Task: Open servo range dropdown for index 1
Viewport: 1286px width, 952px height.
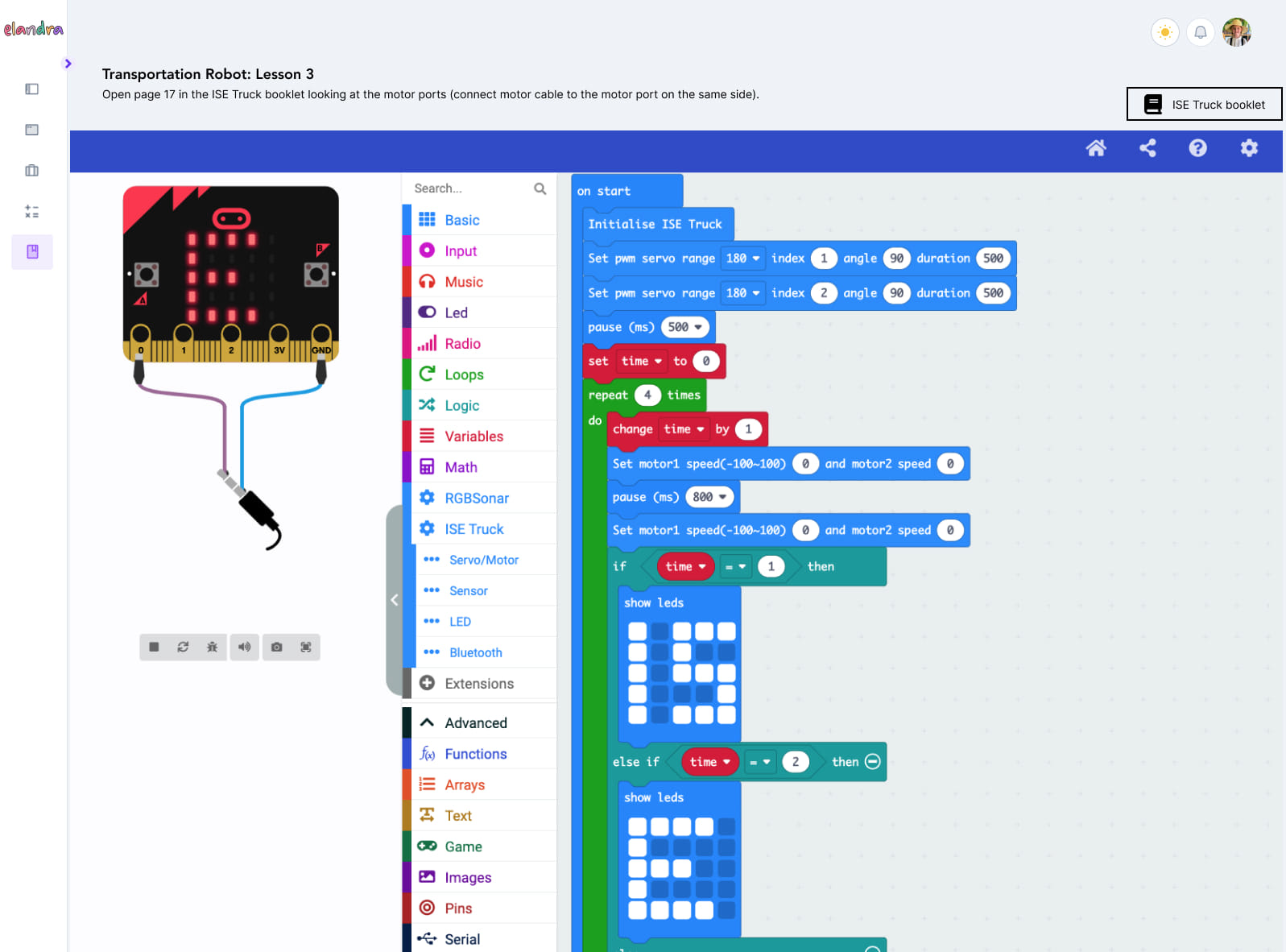Action: 742,259
